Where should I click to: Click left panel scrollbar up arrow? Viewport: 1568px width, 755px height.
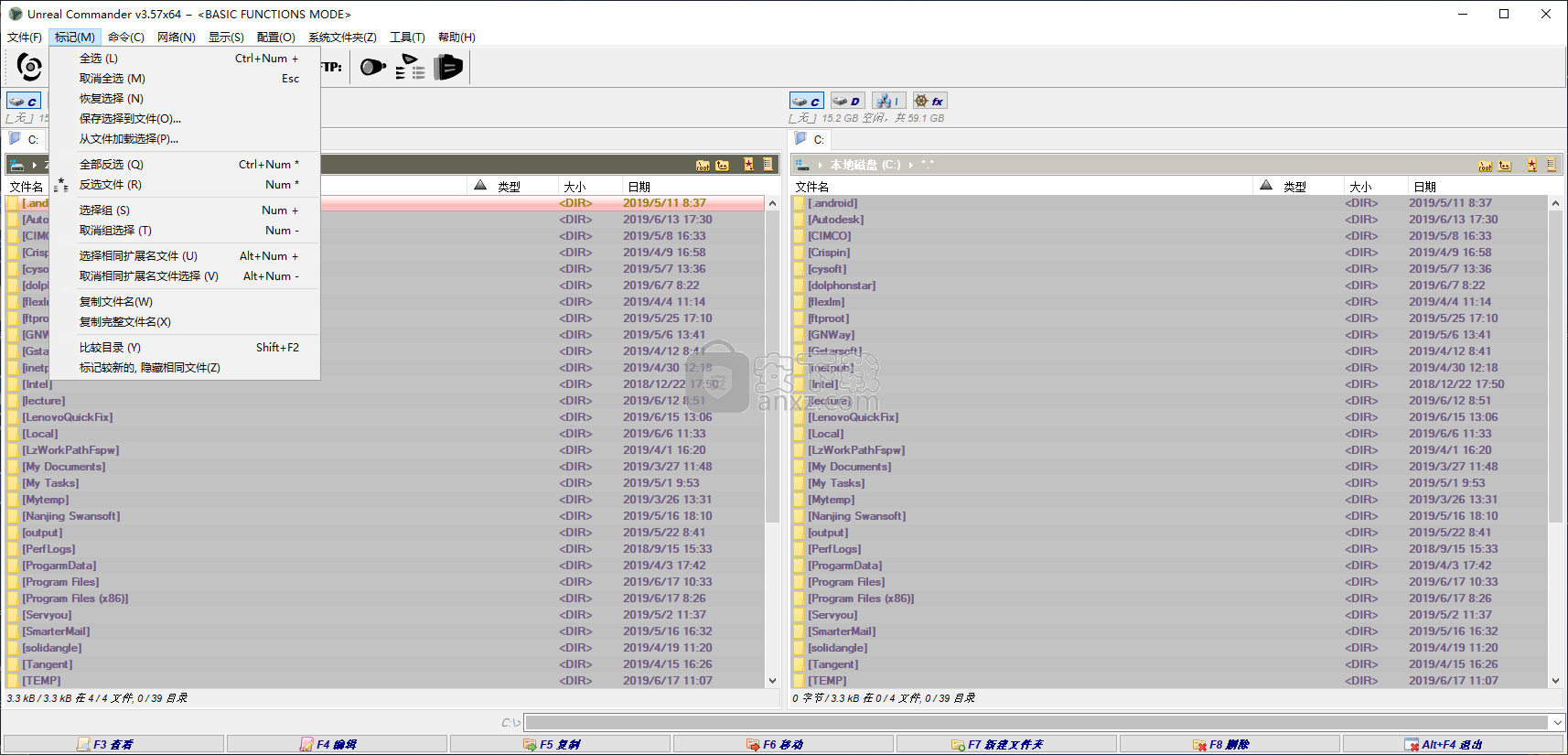pyautogui.click(x=772, y=203)
